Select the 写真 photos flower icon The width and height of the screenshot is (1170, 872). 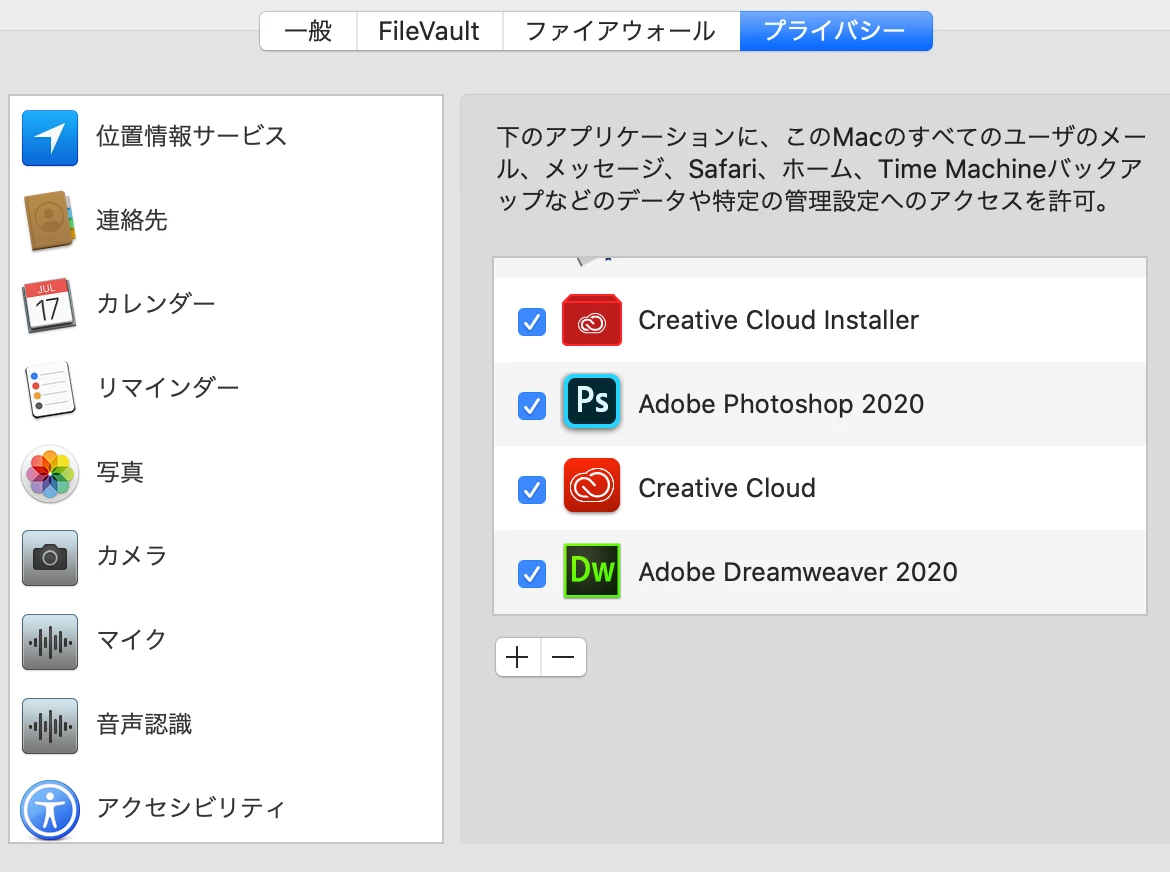point(50,474)
